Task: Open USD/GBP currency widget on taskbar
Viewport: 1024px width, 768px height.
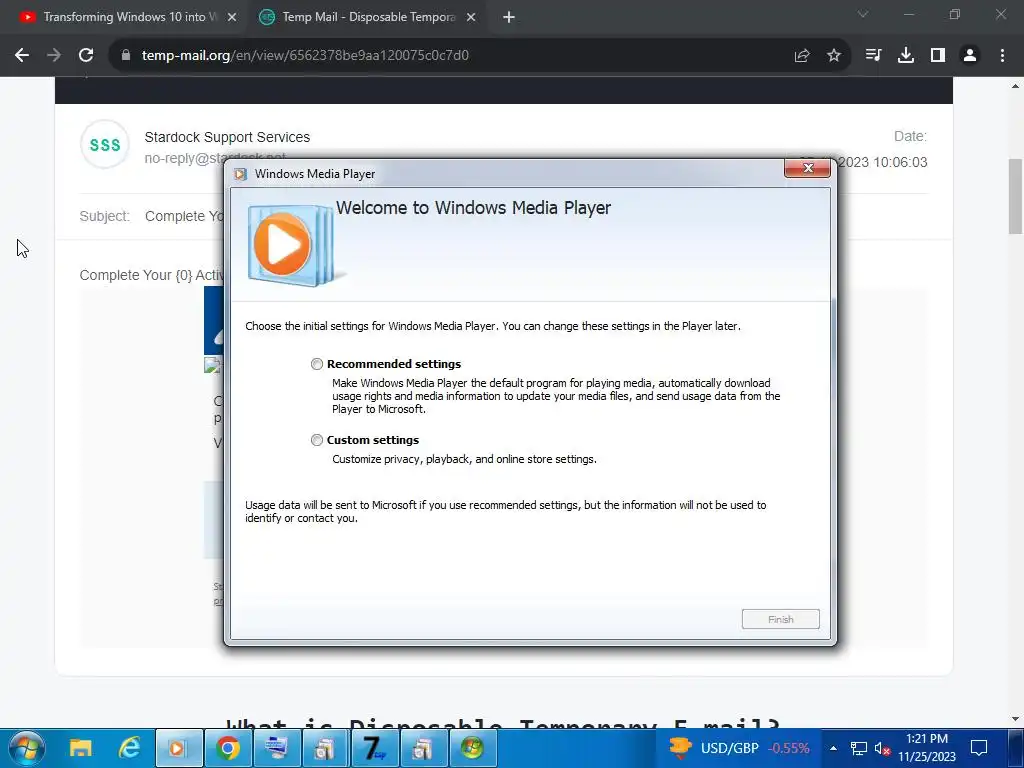Action: pyautogui.click(x=739, y=748)
